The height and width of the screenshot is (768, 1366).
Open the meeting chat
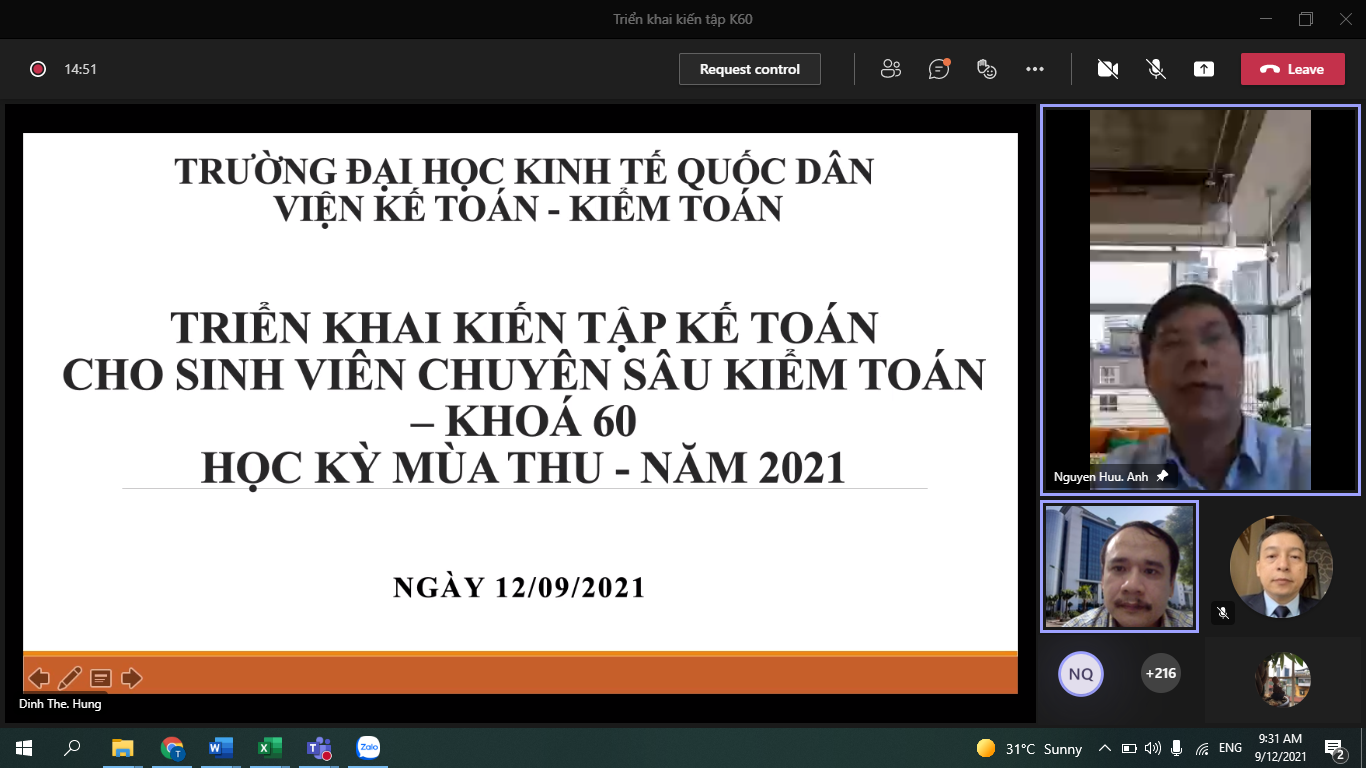[x=938, y=69]
